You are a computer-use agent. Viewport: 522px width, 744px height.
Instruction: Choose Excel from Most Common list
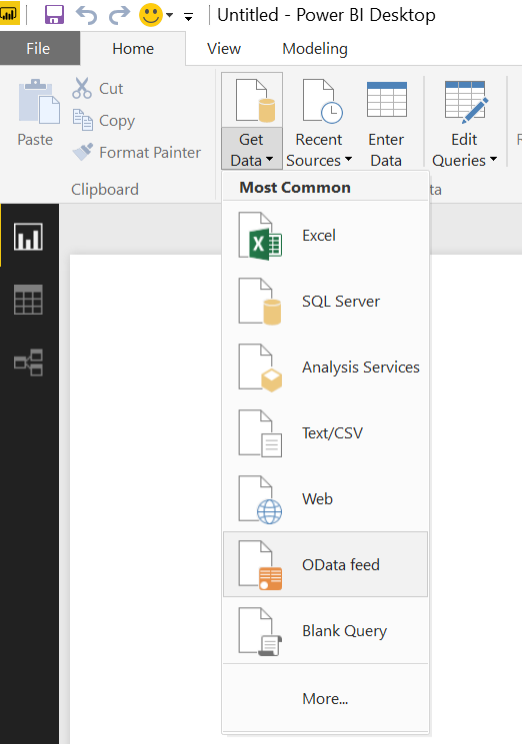326,235
